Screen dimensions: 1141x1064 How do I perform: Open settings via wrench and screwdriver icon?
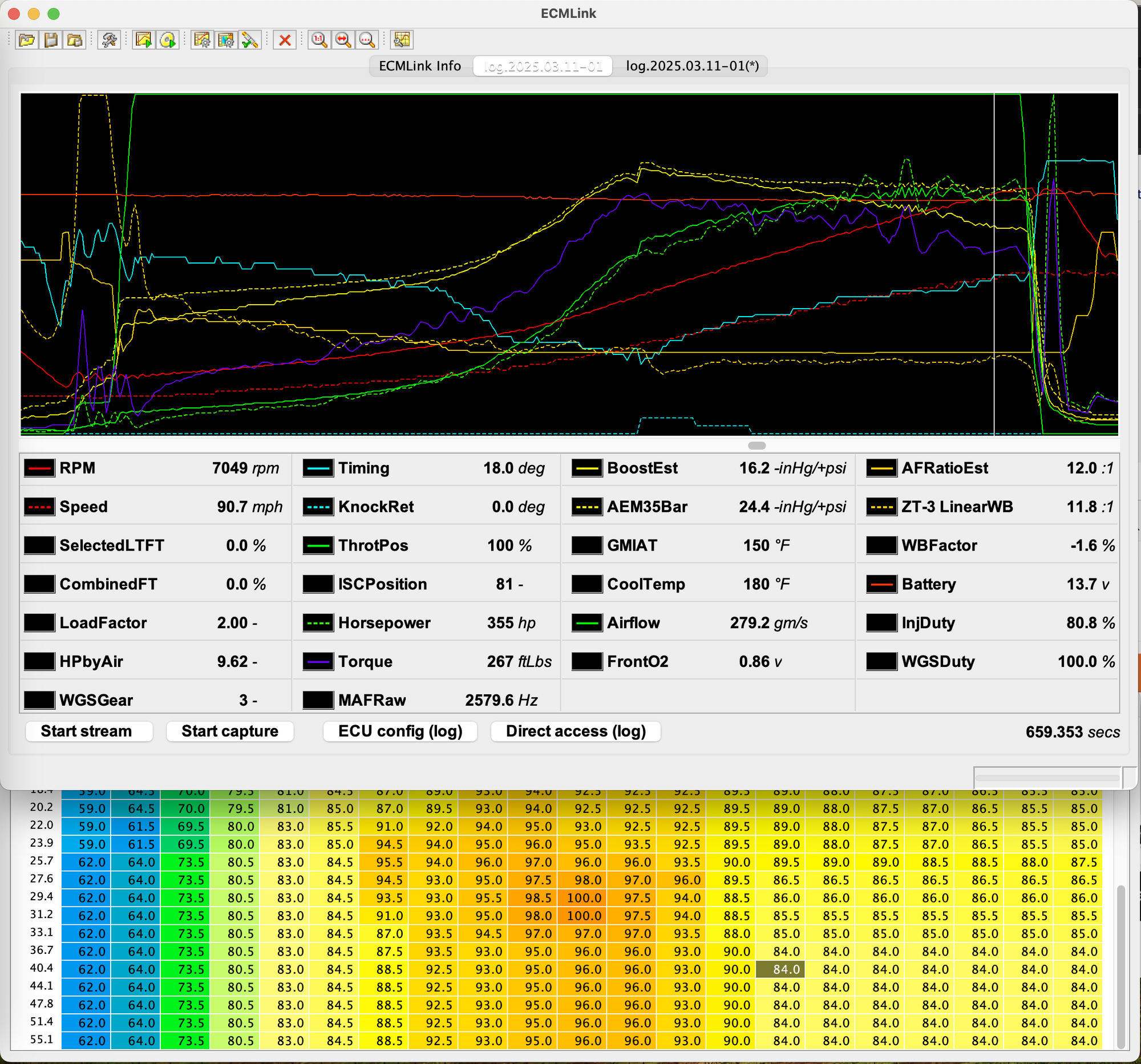click(109, 39)
